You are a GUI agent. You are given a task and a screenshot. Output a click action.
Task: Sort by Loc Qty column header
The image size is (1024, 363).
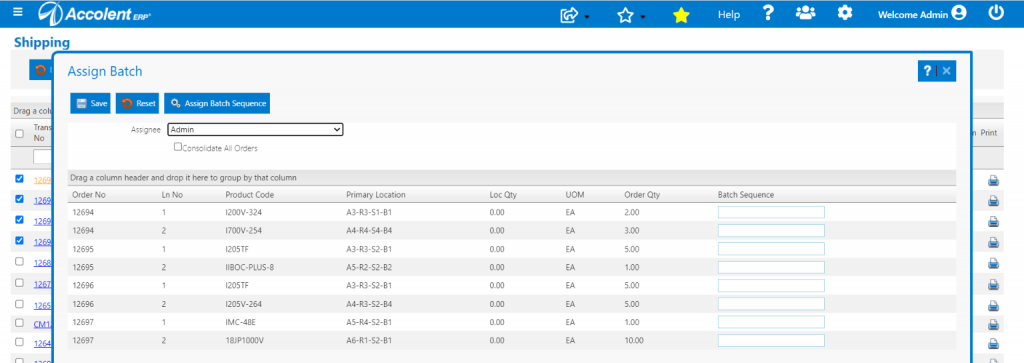504,195
